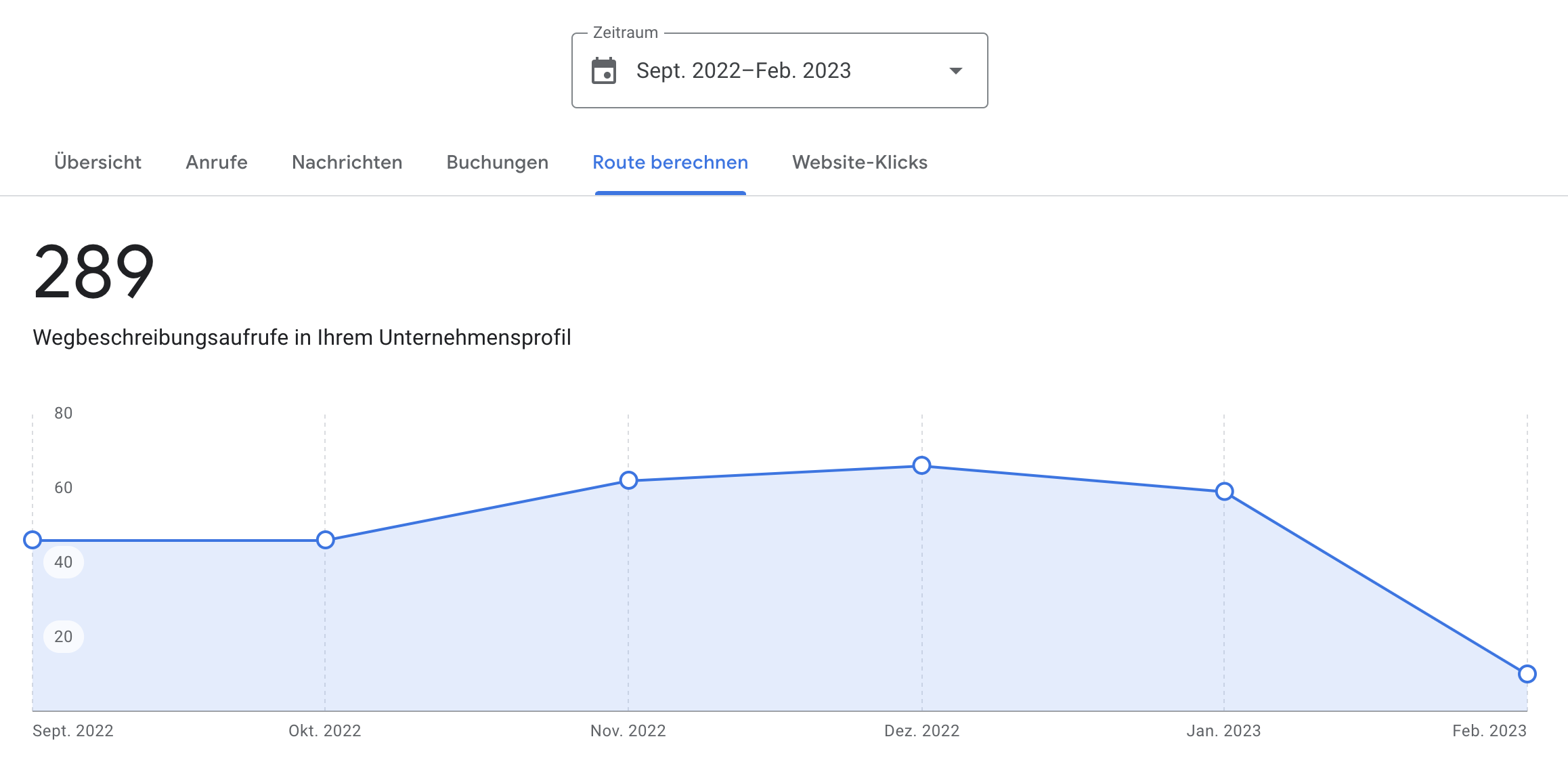Click the calendar icon in Zeitraum field
Screen dimensions: 1568x783
coord(603,71)
